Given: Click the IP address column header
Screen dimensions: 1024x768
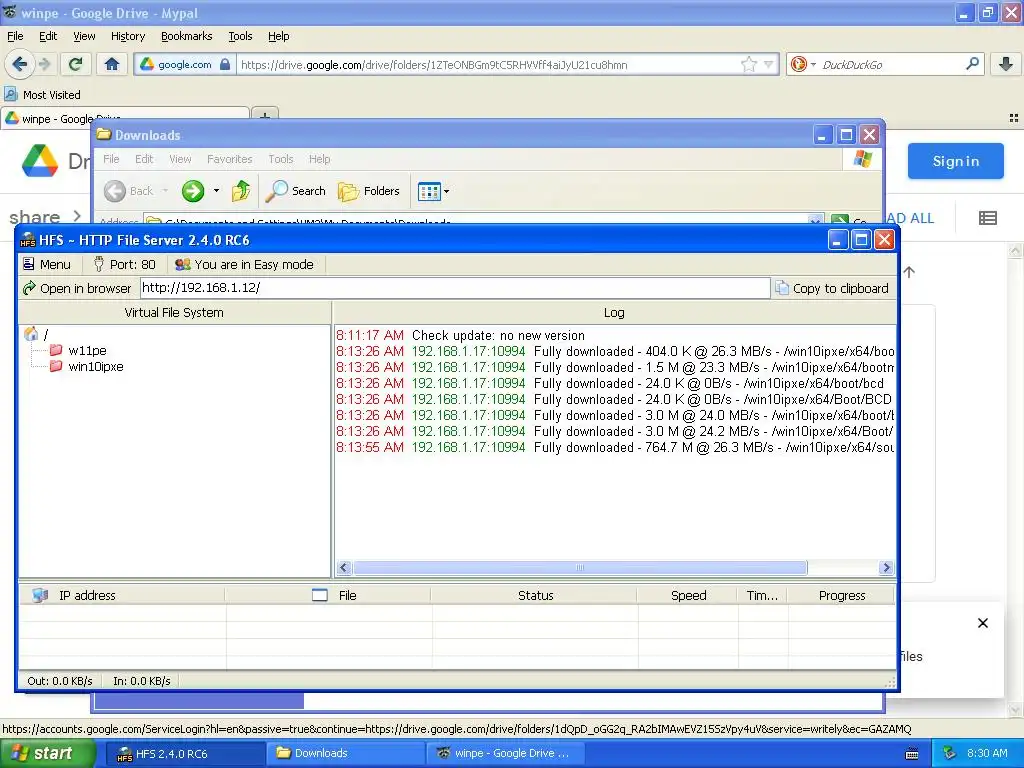Looking at the screenshot, I should (x=122, y=595).
